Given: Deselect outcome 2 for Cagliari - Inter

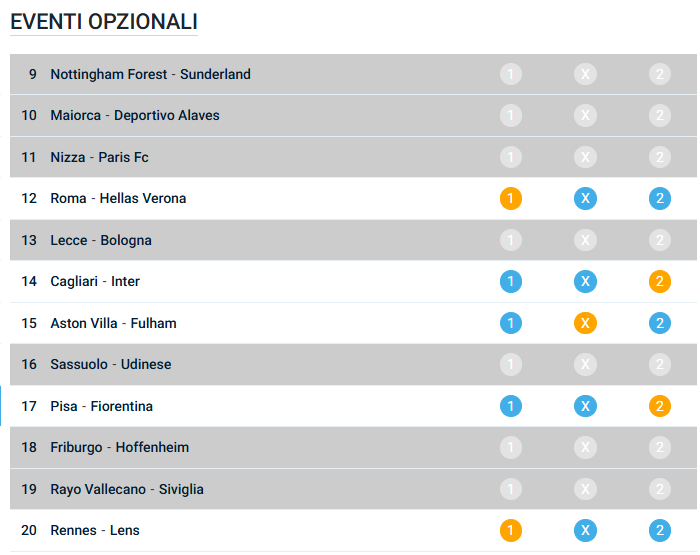Looking at the screenshot, I should tap(659, 281).
